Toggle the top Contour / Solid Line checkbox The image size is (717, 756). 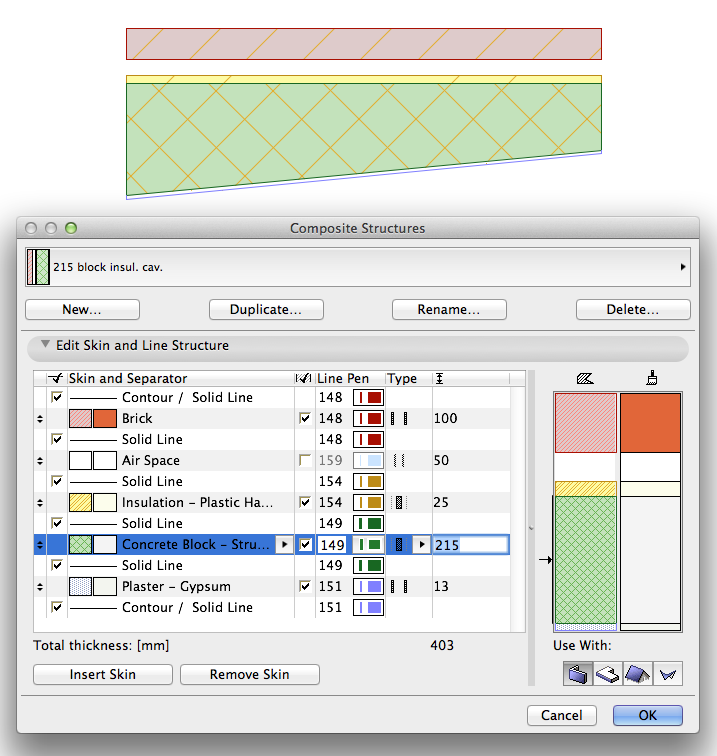point(57,397)
